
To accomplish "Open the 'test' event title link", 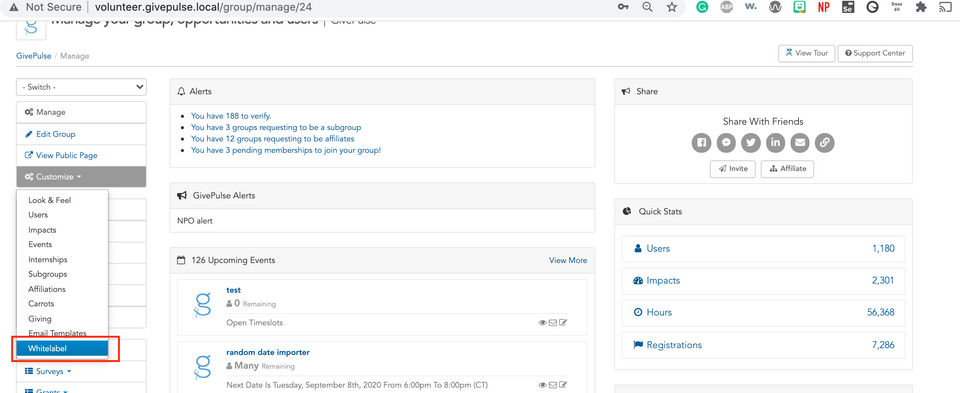I will point(233,290).
